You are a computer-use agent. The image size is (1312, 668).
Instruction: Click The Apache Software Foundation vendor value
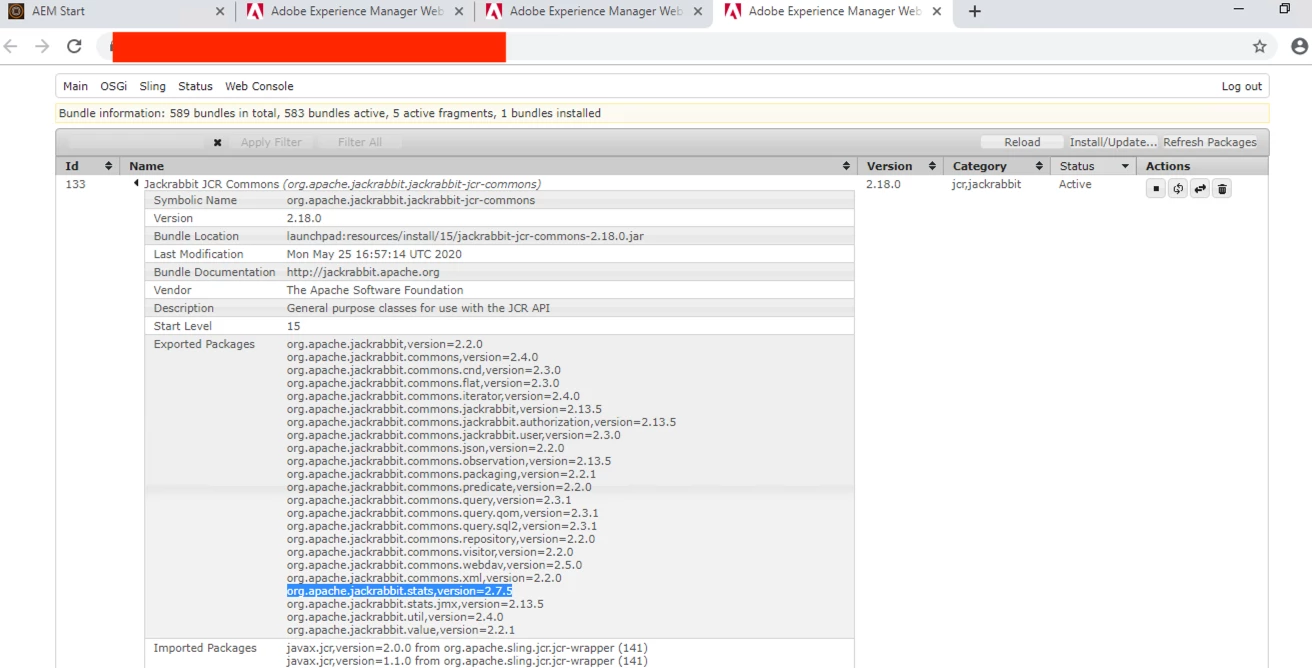375,290
